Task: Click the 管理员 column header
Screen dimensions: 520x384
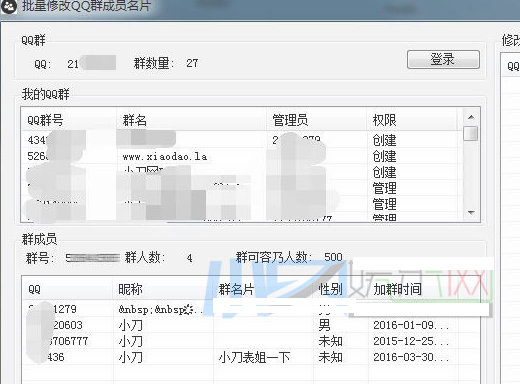Action: pyautogui.click(x=317, y=120)
